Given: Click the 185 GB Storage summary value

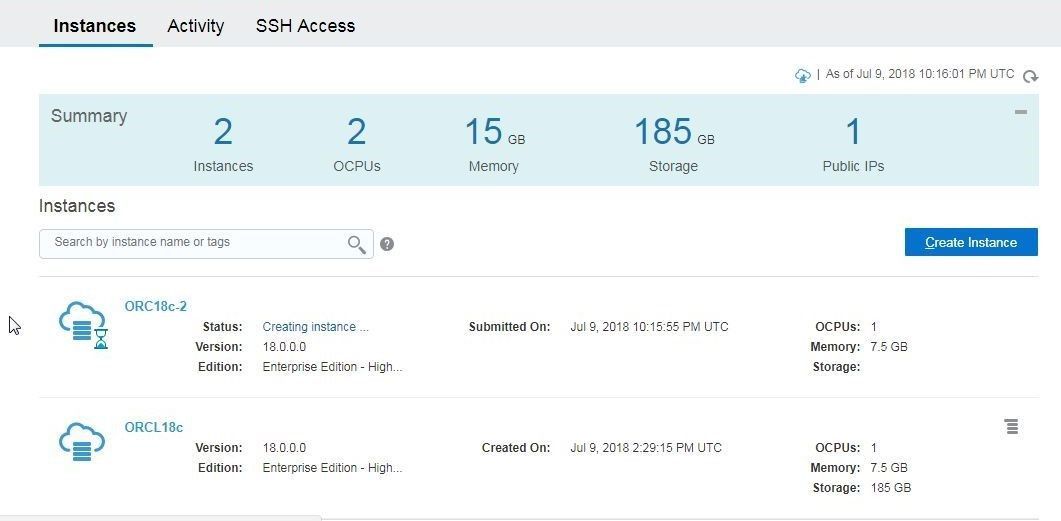Looking at the screenshot, I should (x=673, y=131).
